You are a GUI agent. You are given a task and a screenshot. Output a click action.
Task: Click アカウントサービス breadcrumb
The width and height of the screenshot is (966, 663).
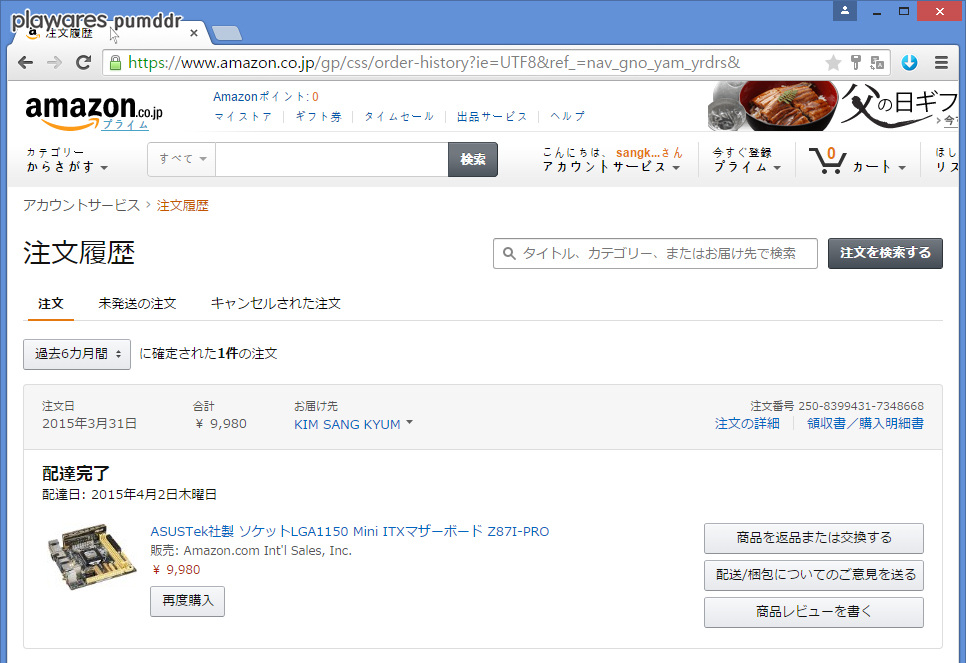pyautogui.click(x=81, y=205)
